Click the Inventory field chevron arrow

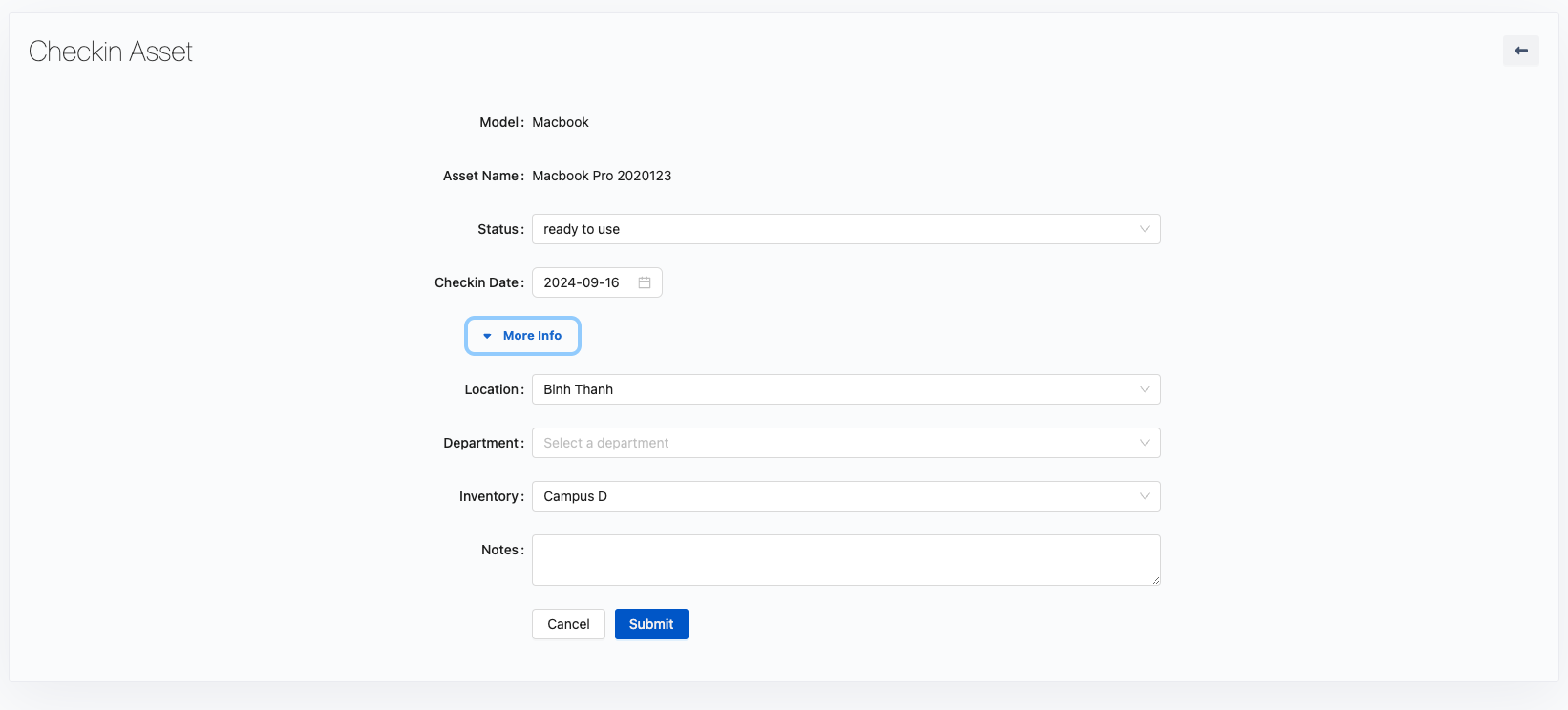coord(1144,496)
